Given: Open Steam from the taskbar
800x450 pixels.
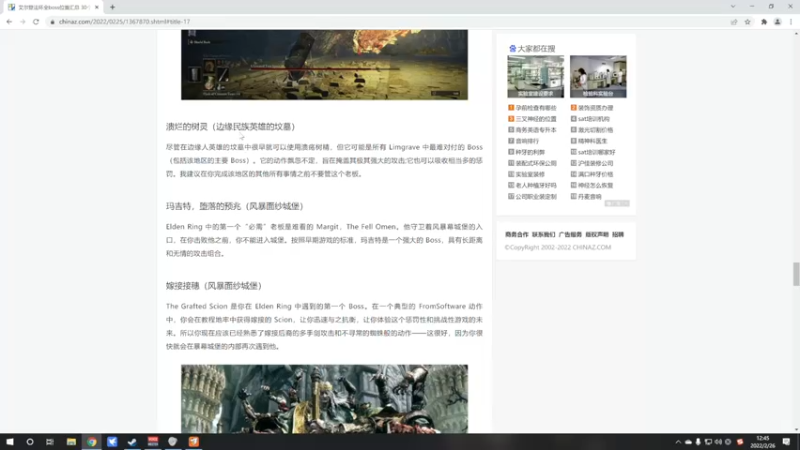Looking at the screenshot, I should click(x=132, y=442).
